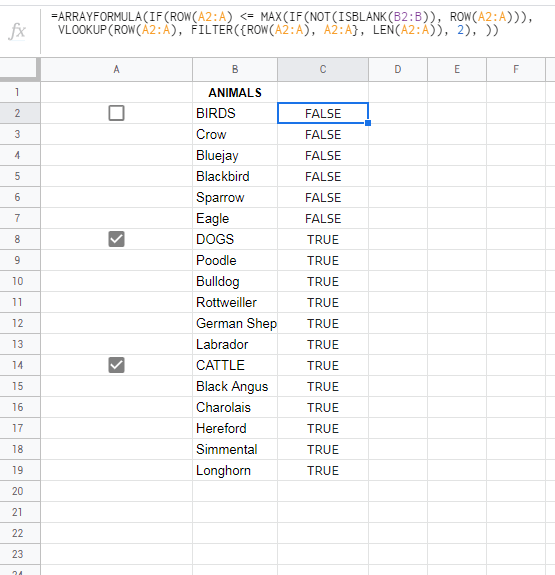Select column E header
This screenshot has height=575, width=555.
[x=457, y=69]
